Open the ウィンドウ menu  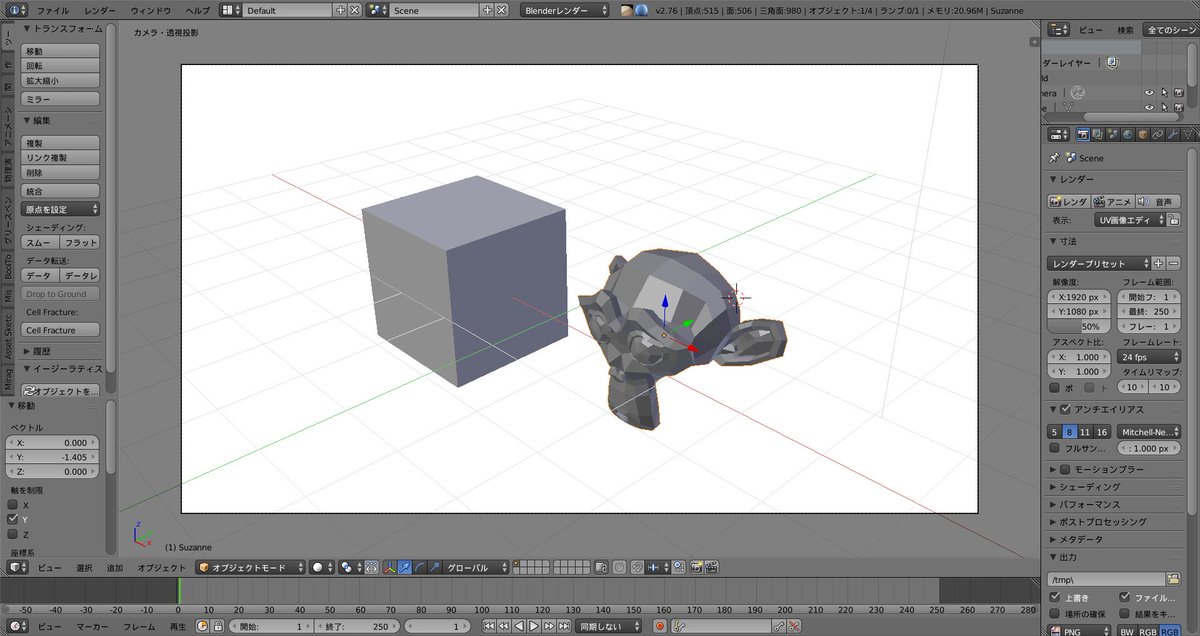(x=151, y=10)
